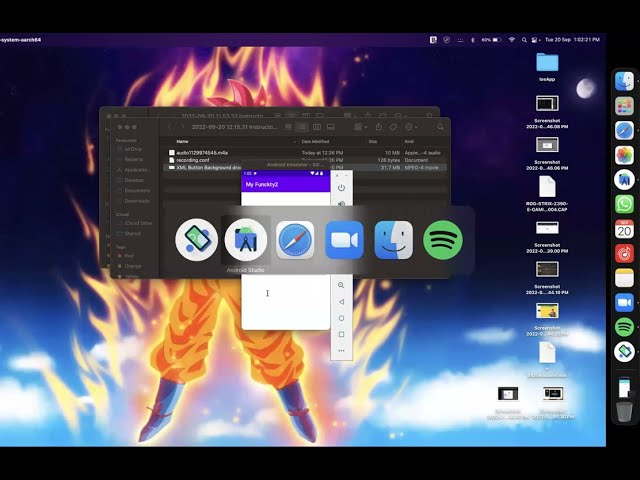The image size is (640, 480).
Task: Select the recording.conf file
Action: (x=304, y=160)
